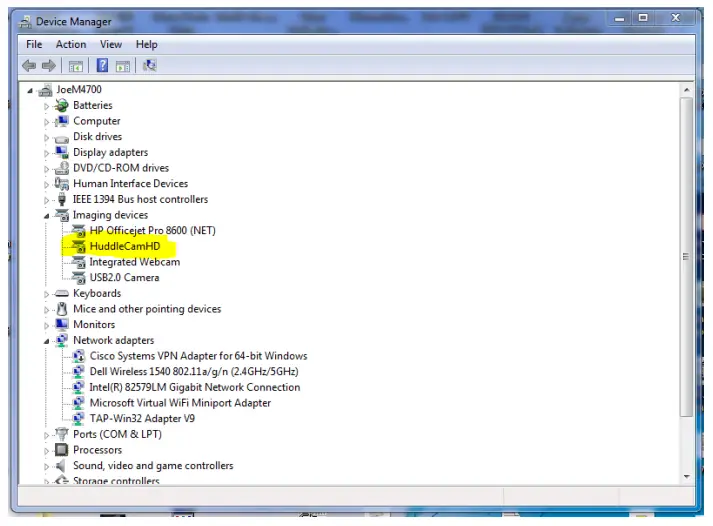
Task: Select TAP-Win32 Adapter V9
Action: click(x=142, y=419)
